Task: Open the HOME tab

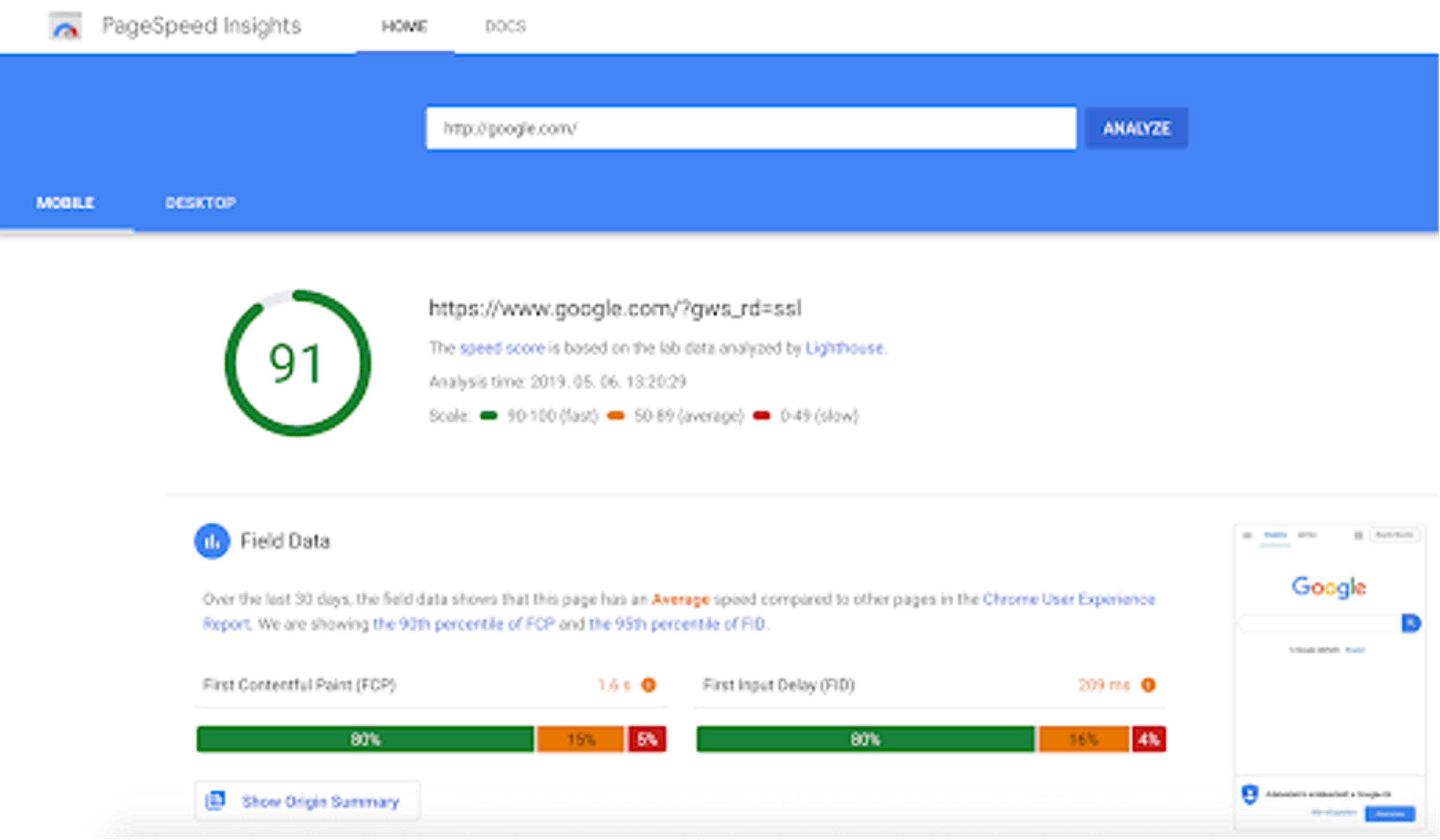Action: pos(405,27)
